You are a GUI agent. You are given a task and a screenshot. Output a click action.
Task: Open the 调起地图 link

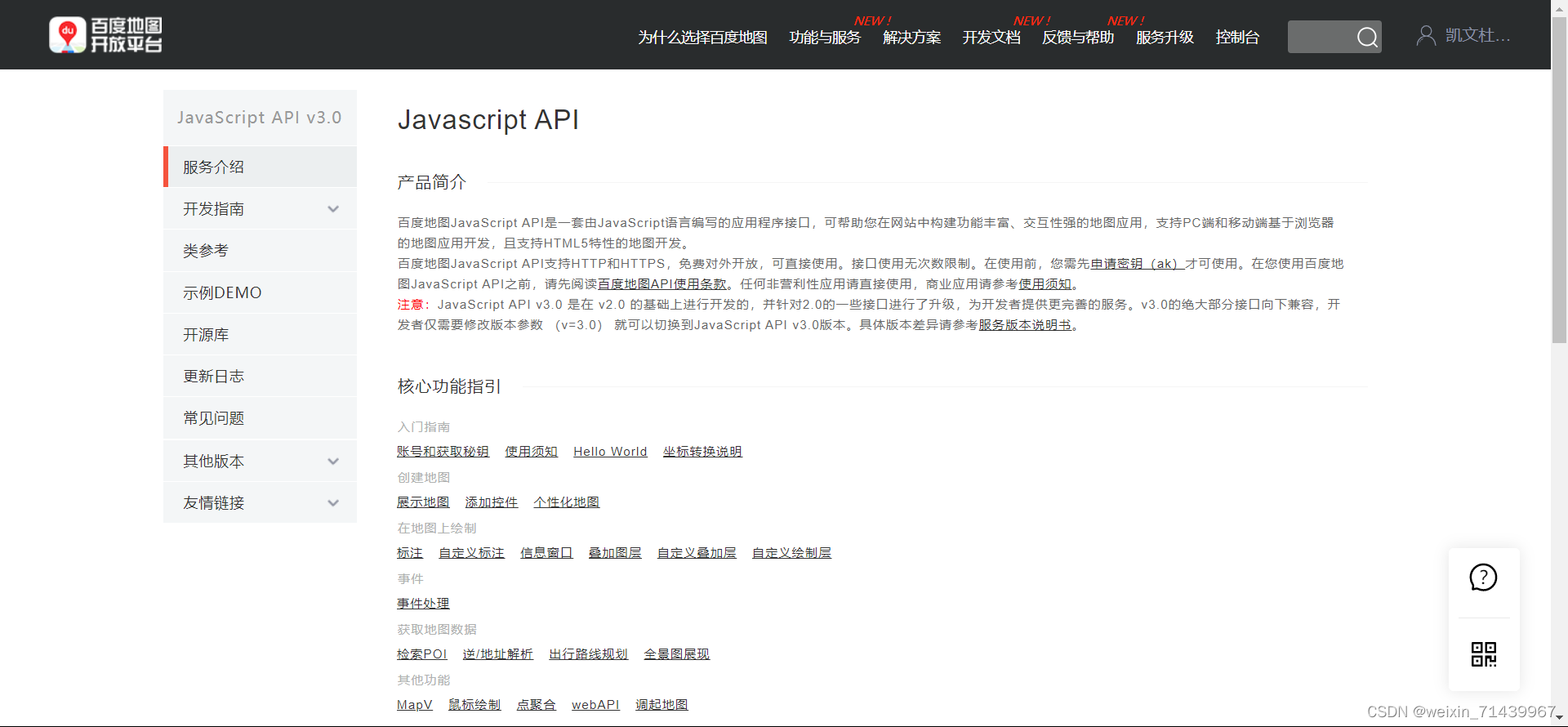pos(661,705)
